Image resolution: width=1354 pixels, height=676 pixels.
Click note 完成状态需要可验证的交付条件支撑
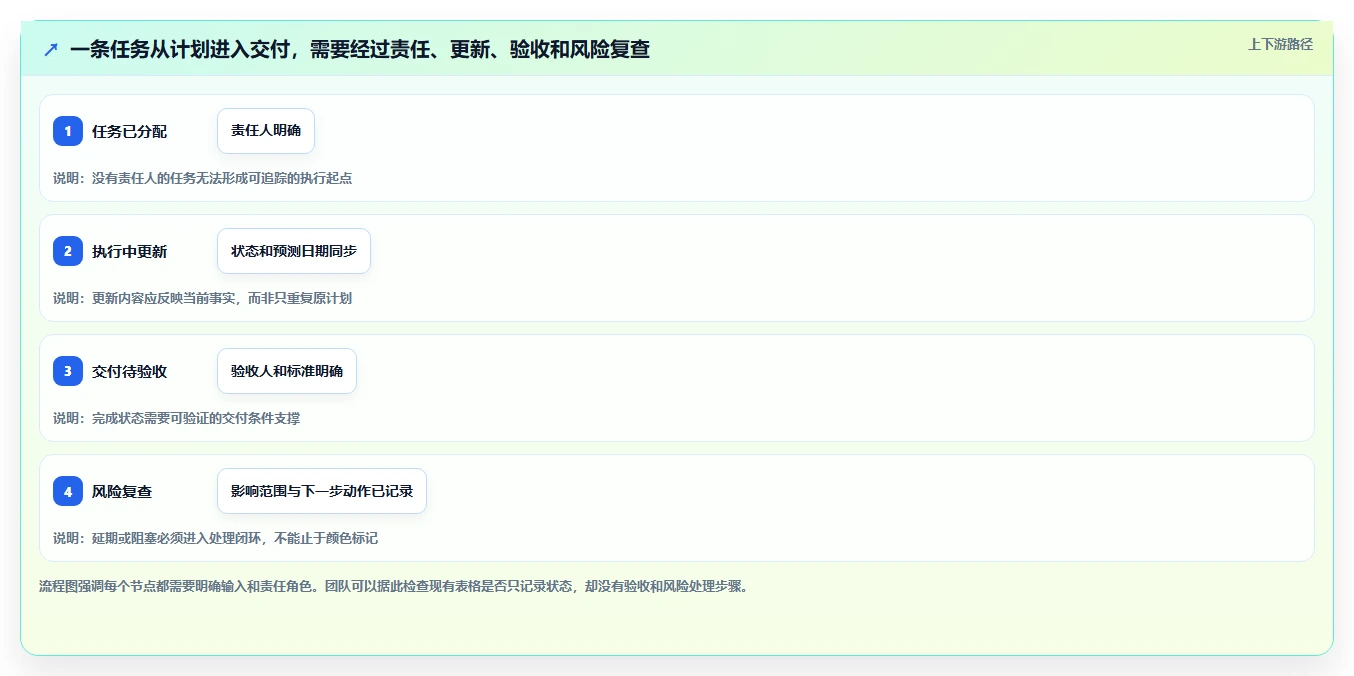pyautogui.click(x=176, y=418)
